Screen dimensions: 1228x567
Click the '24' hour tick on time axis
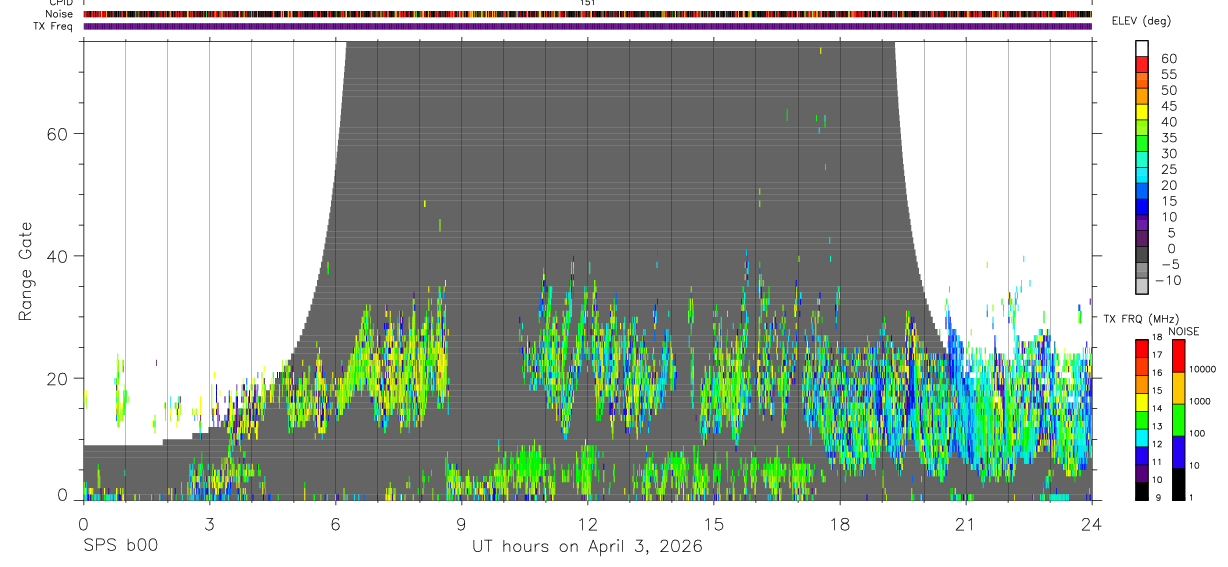point(1092,523)
